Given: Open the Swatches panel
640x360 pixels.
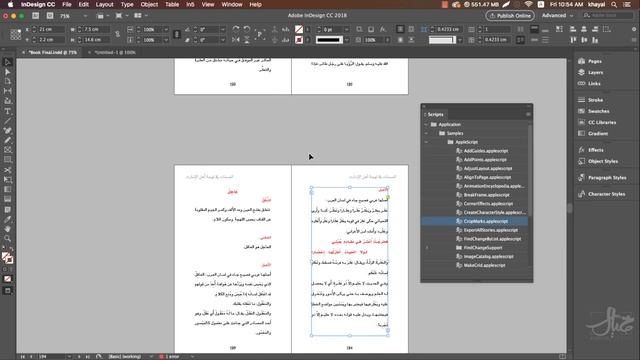Looking at the screenshot, I should (598, 111).
